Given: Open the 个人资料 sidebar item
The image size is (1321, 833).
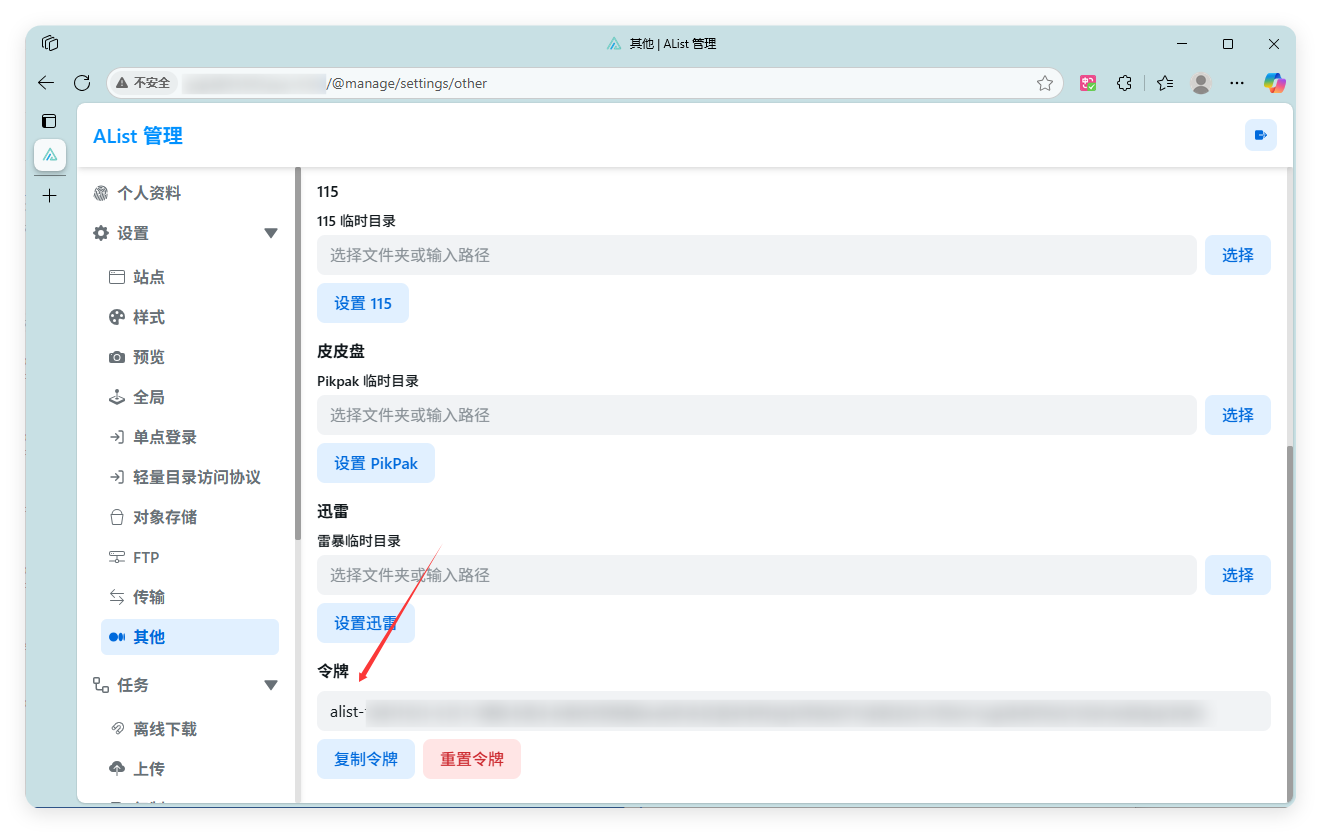Looking at the screenshot, I should click(x=149, y=193).
